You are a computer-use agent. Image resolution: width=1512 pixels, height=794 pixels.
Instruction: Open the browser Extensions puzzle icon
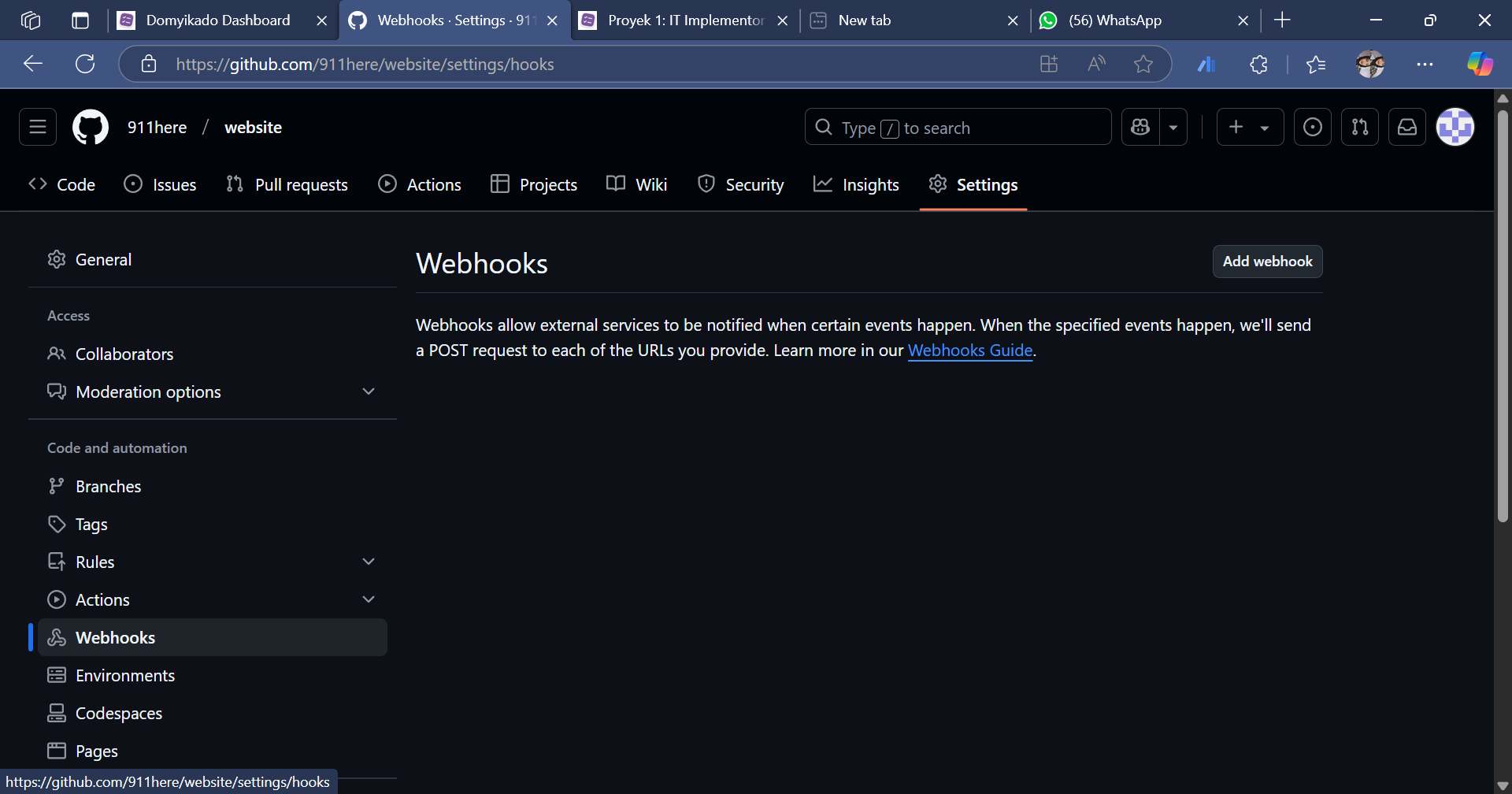1258,64
